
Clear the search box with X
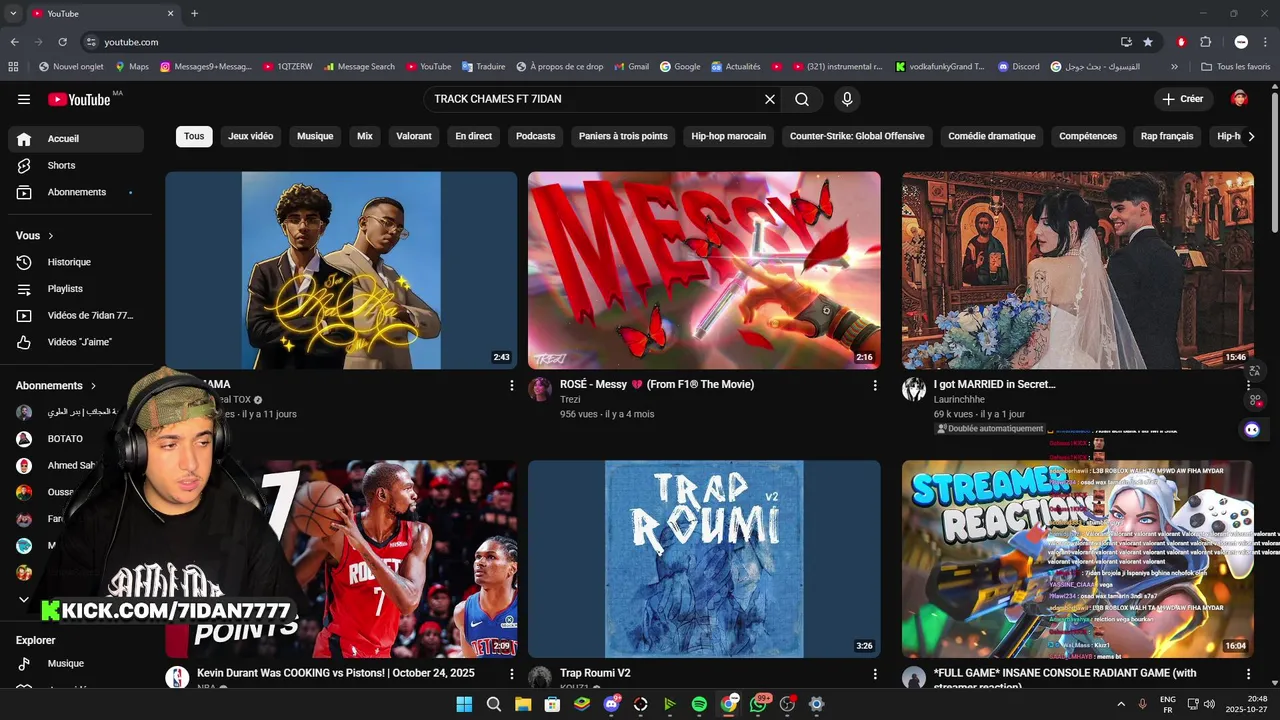[770, 99]
